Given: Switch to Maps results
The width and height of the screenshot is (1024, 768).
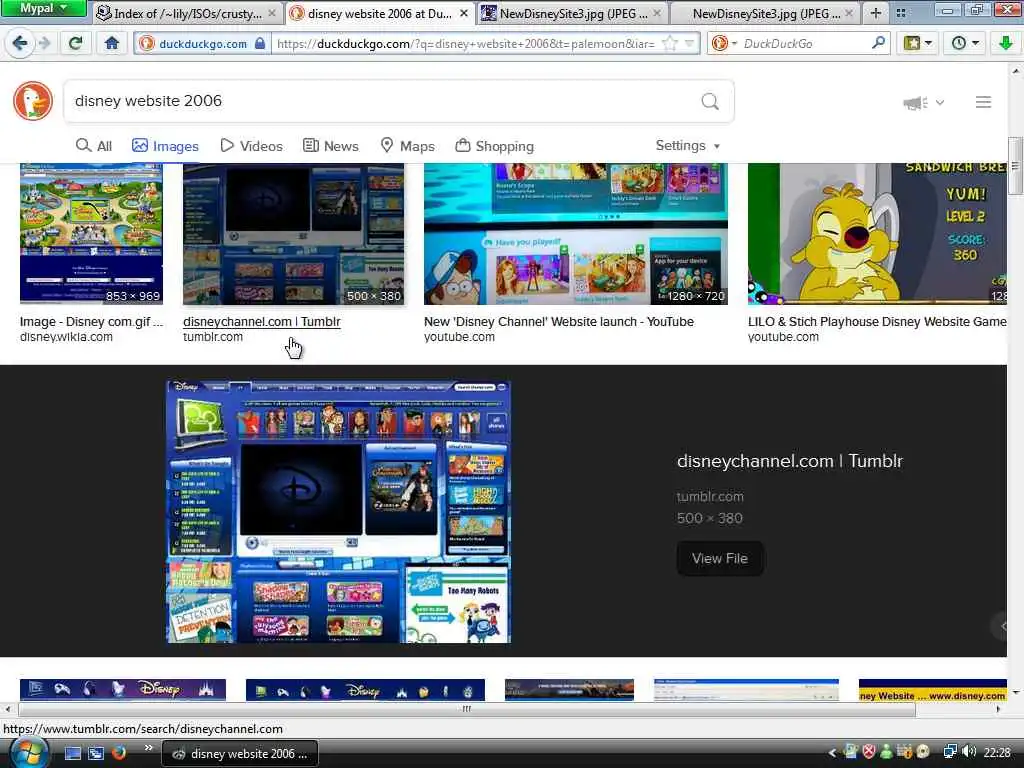Looking at the screenshot, I should coord(408,146).
